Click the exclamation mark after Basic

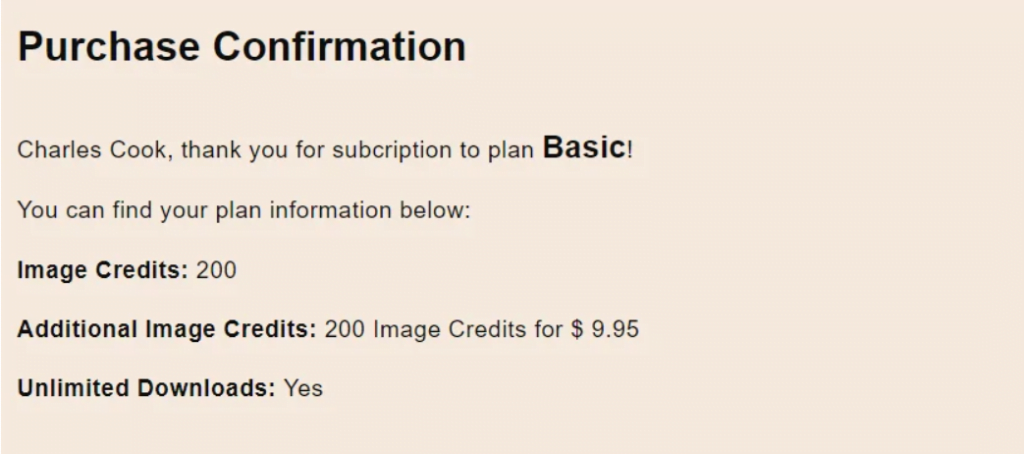click(x=630, y=150)
